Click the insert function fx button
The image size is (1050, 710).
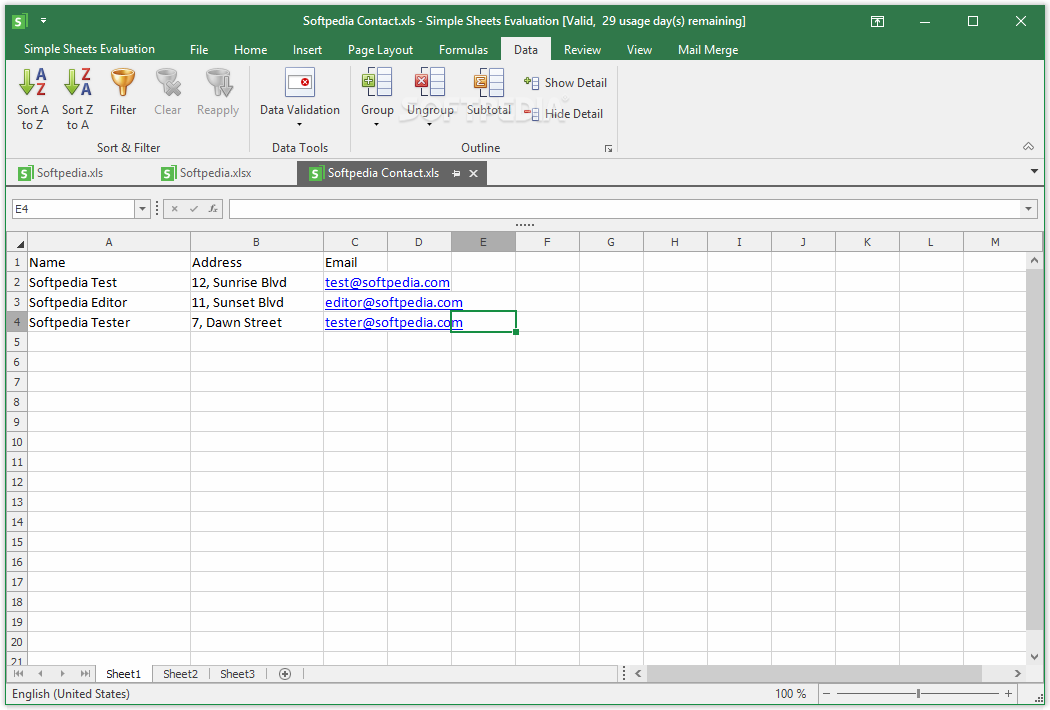[x=213, y=209]
